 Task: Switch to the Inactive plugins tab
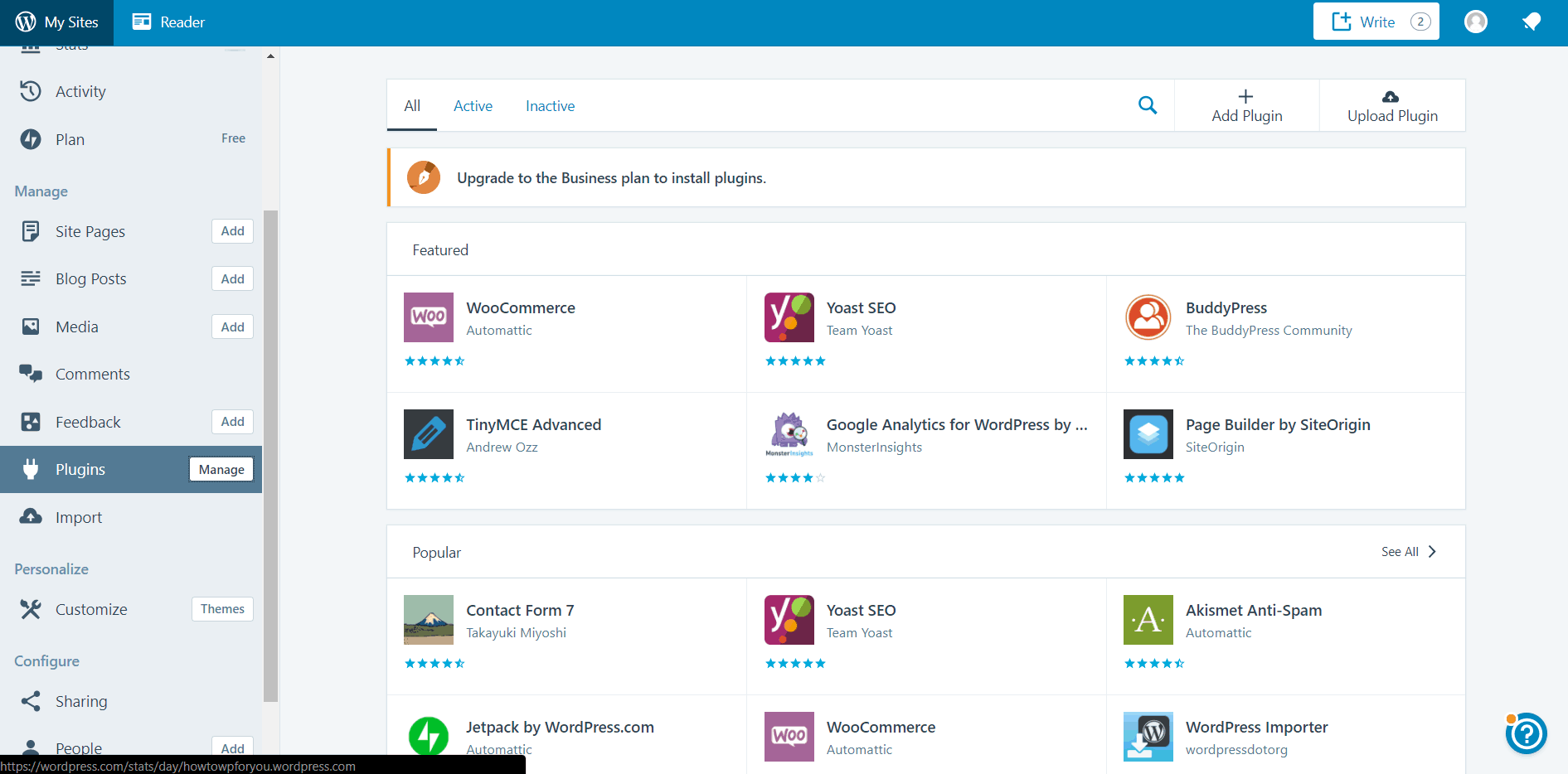coord(550,105)
